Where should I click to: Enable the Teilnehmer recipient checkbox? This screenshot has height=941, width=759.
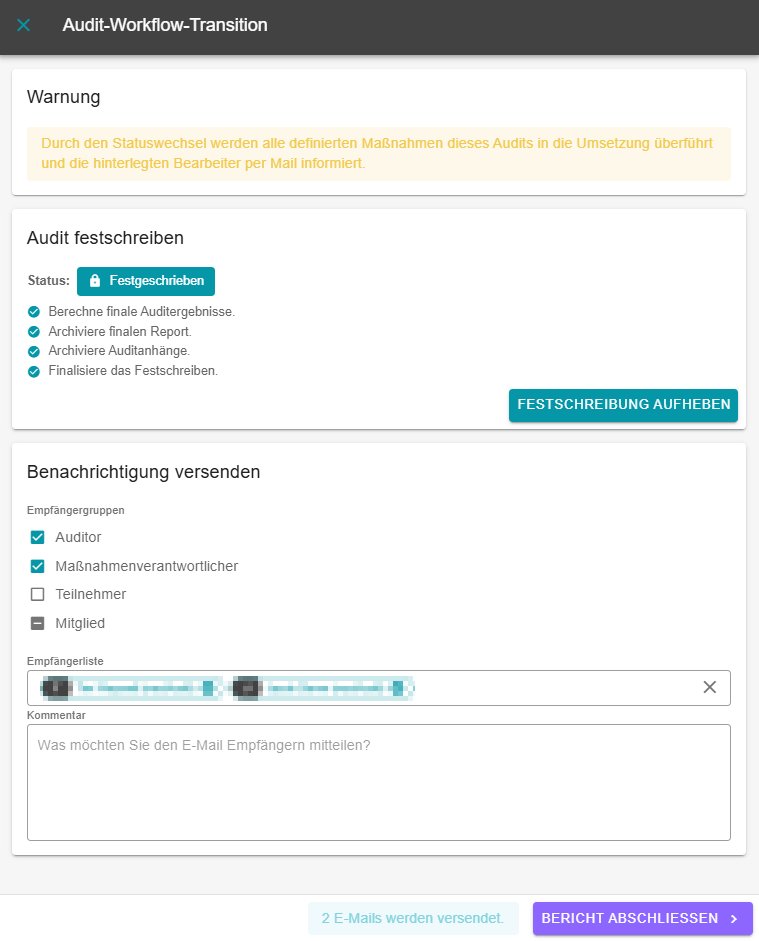coord(38,594)
